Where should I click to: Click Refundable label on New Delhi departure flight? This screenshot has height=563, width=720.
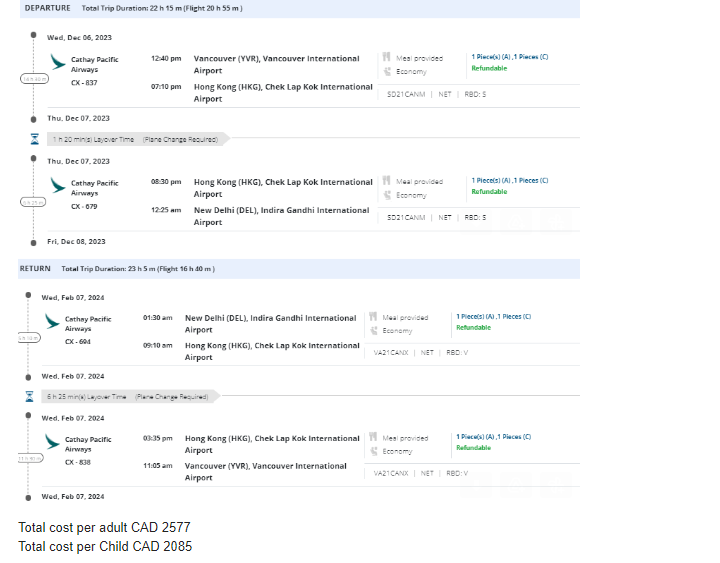(x=473, y=328)
